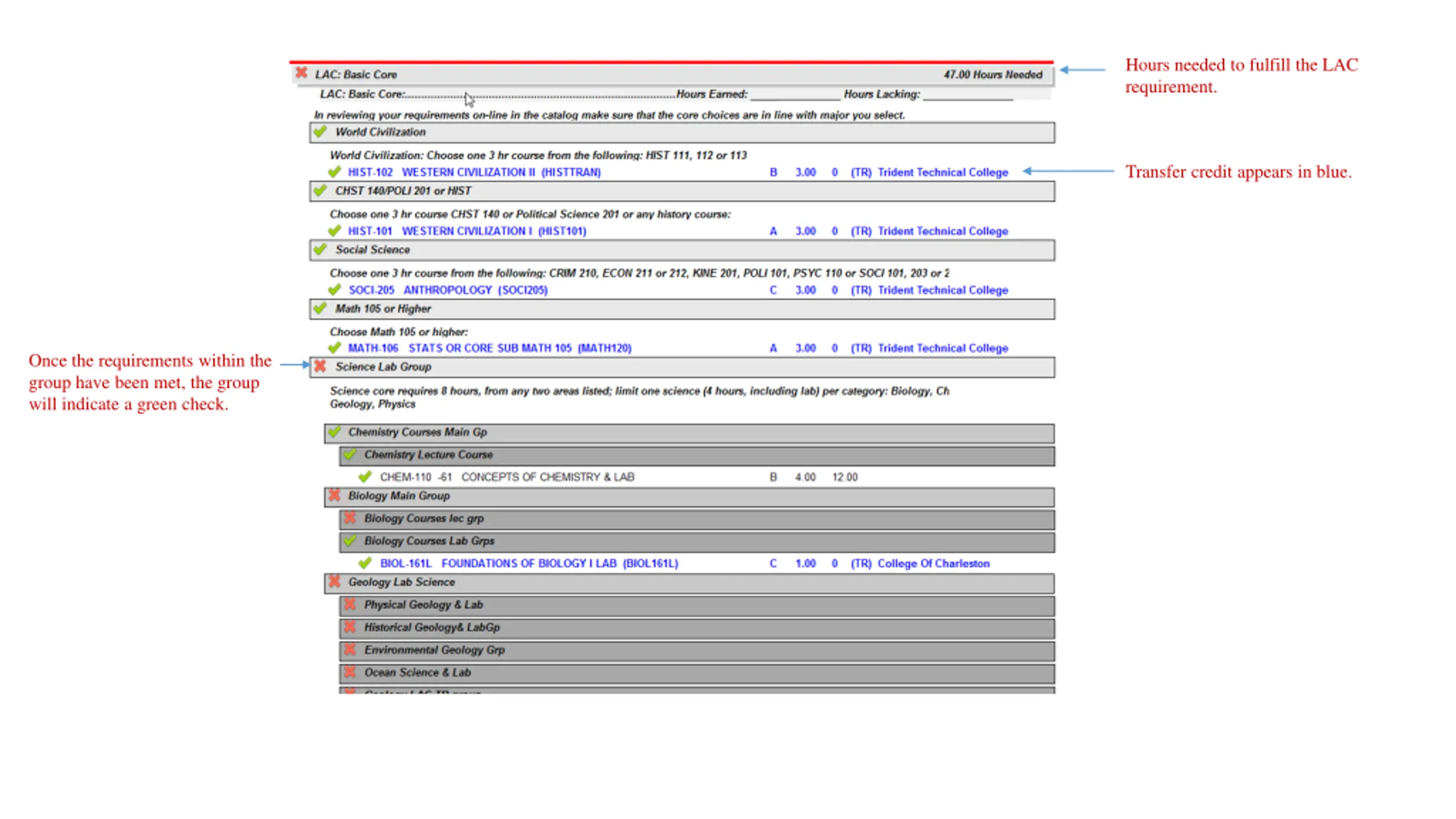Image resolution: width=1456 pixels, height=819 pixels.
Task: Click the green check beside CHEM-110 course
Action: (365, 477)
